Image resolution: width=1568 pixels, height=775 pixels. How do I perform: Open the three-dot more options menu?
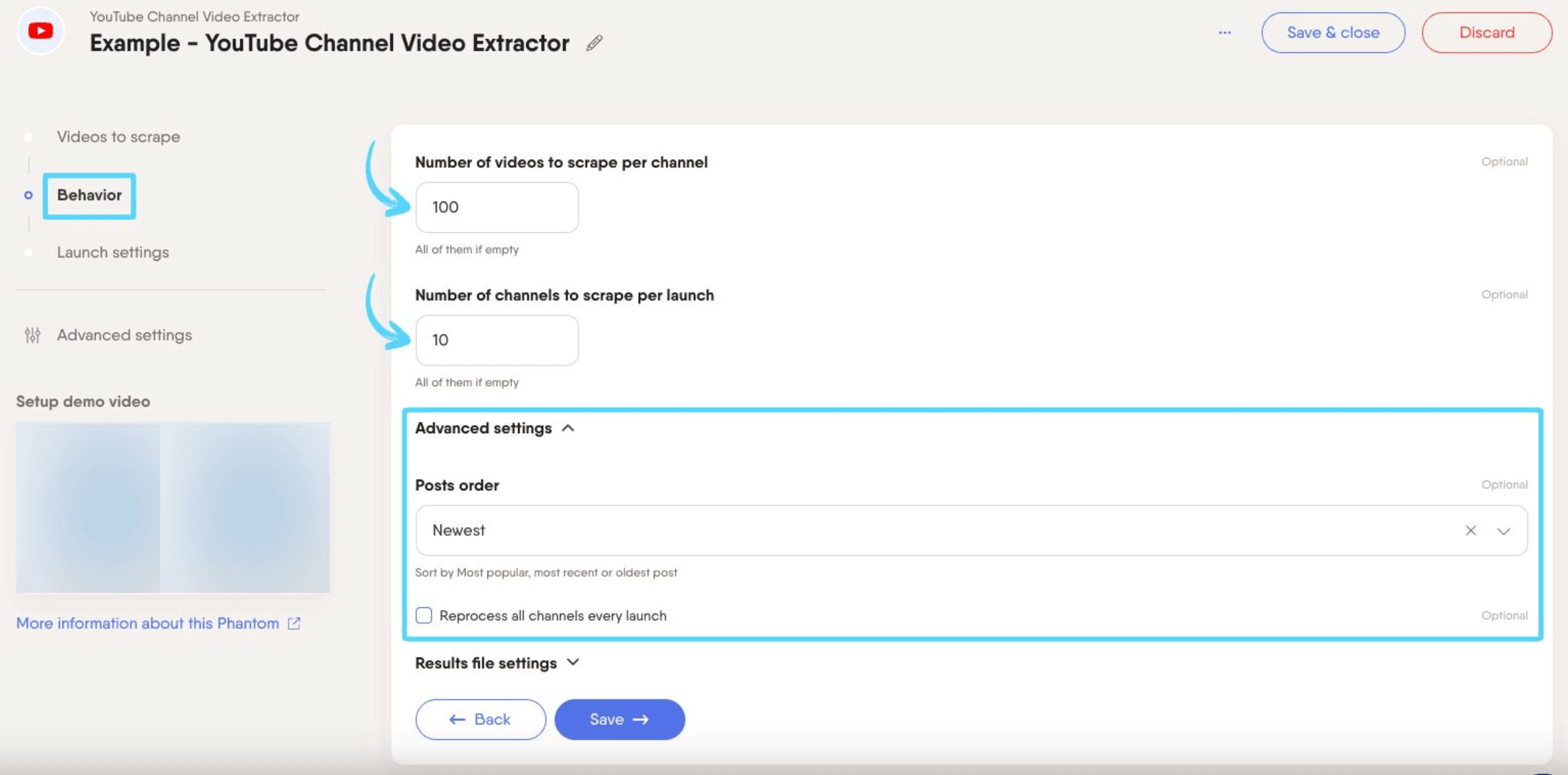[x=1224, y=33]
